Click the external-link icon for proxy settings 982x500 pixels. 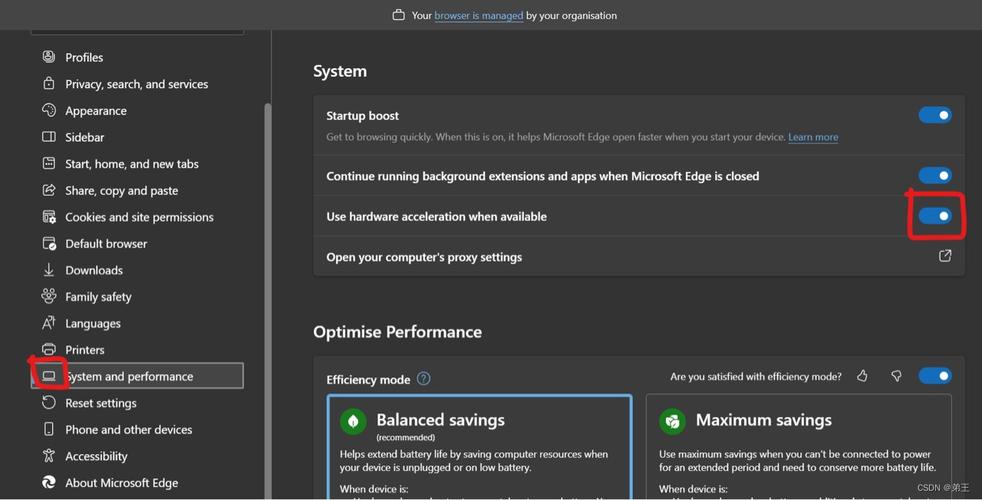tap(945, 256)
